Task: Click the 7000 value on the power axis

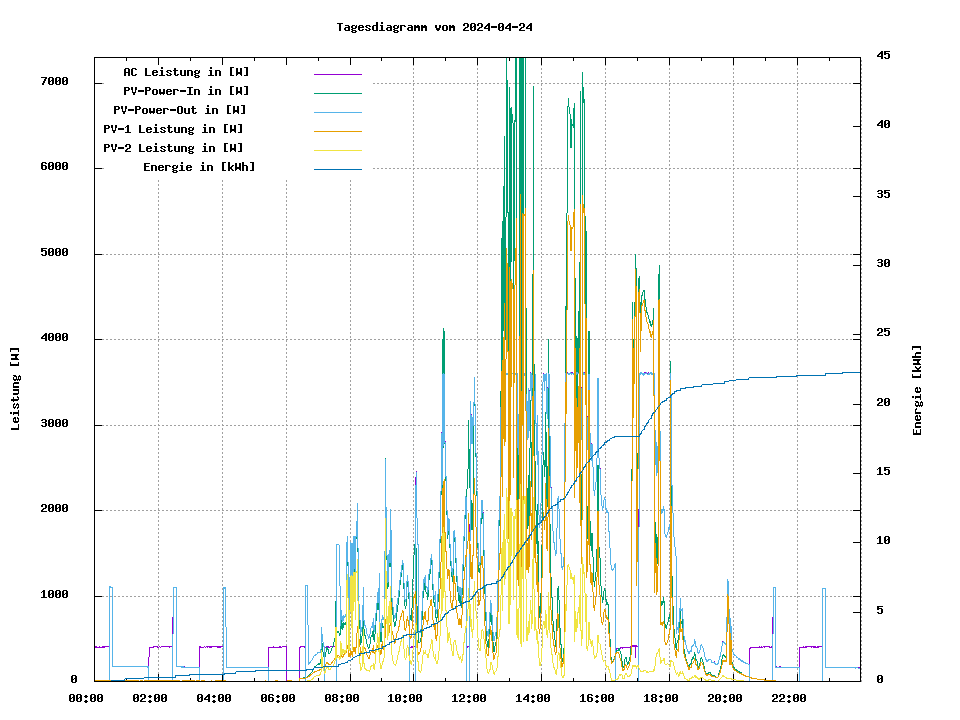Action: (x=54, y=81)
